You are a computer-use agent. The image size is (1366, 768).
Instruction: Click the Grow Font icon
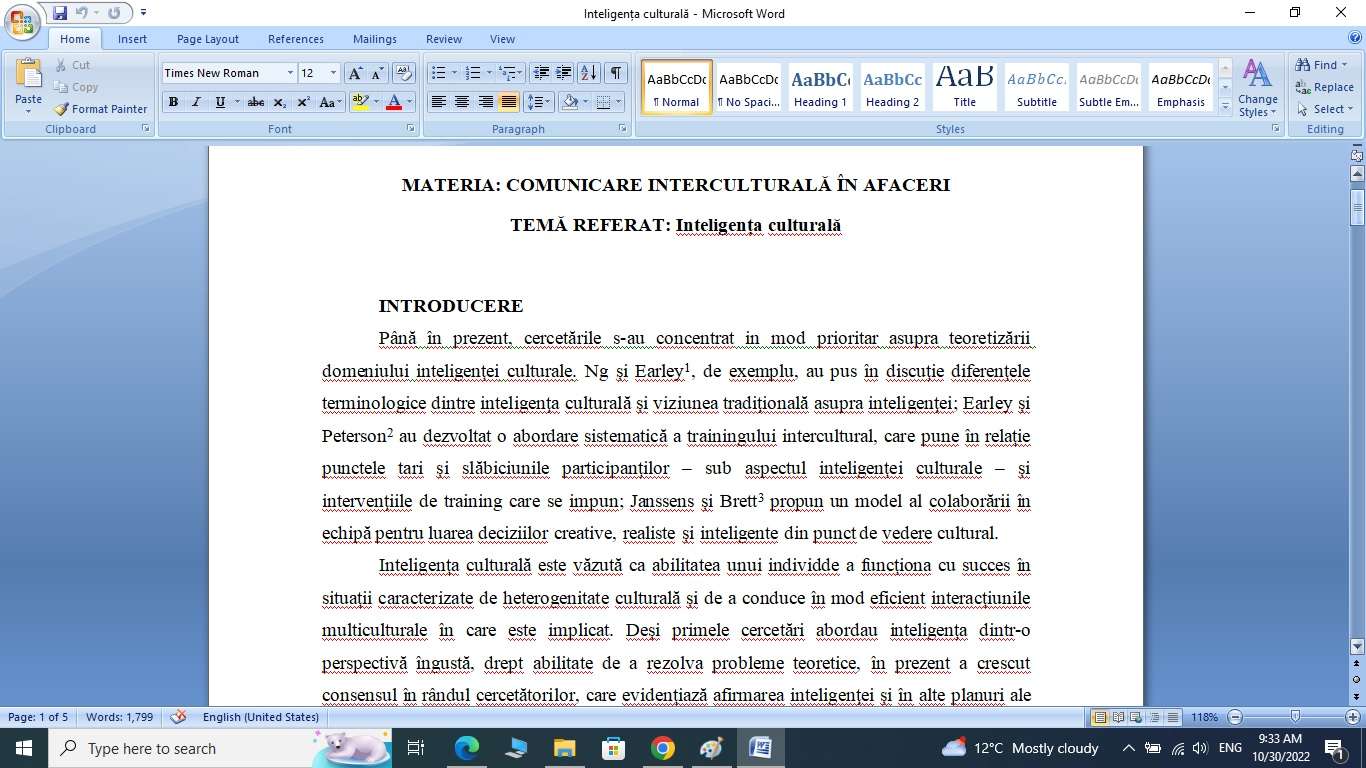tap(355, 73)
